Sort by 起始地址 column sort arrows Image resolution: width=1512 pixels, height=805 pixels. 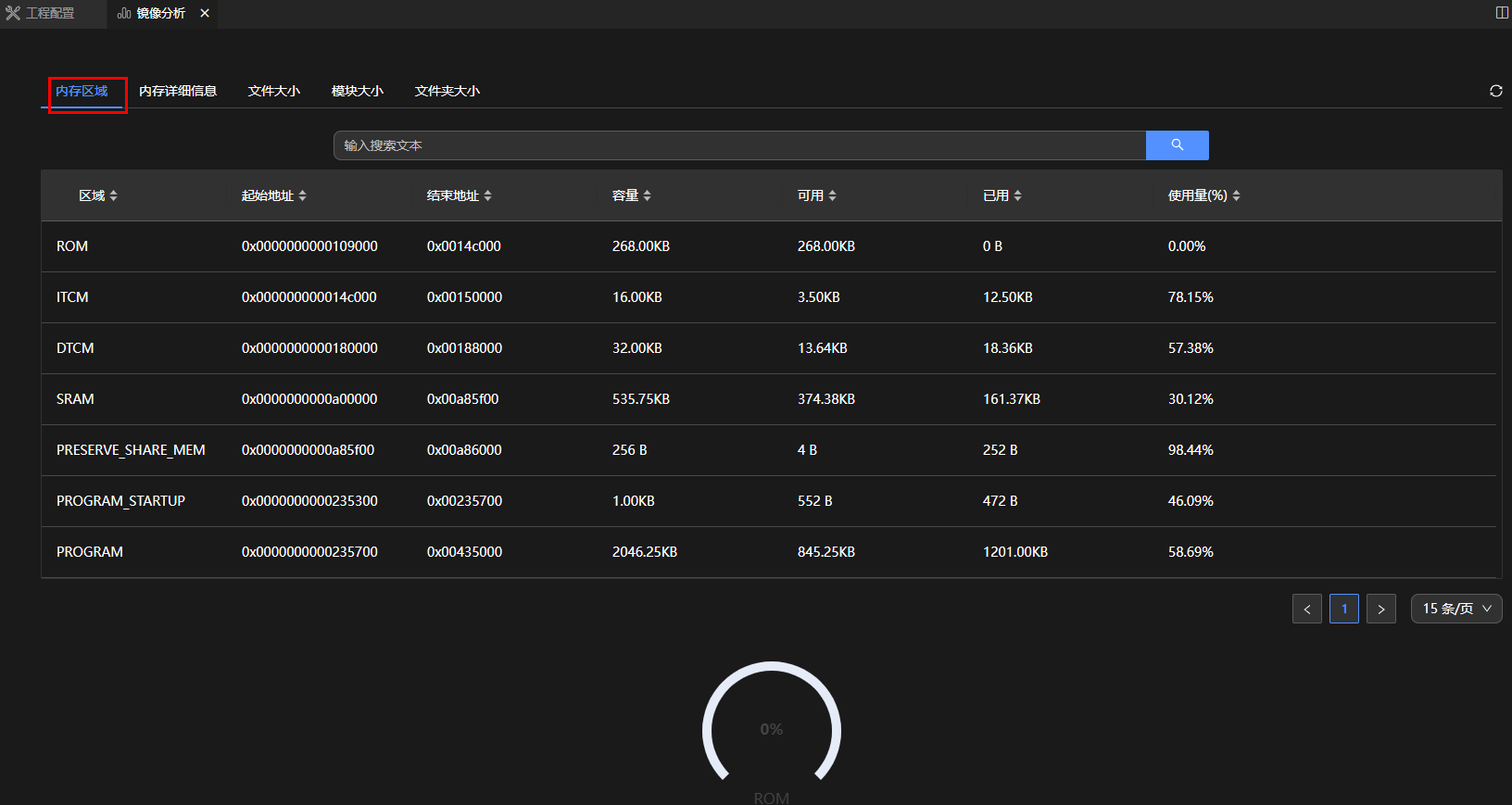(302, 195)
